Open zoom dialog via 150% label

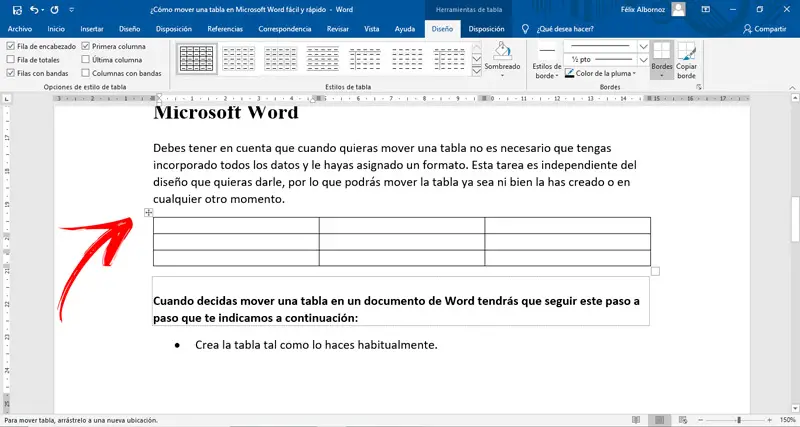789,420
